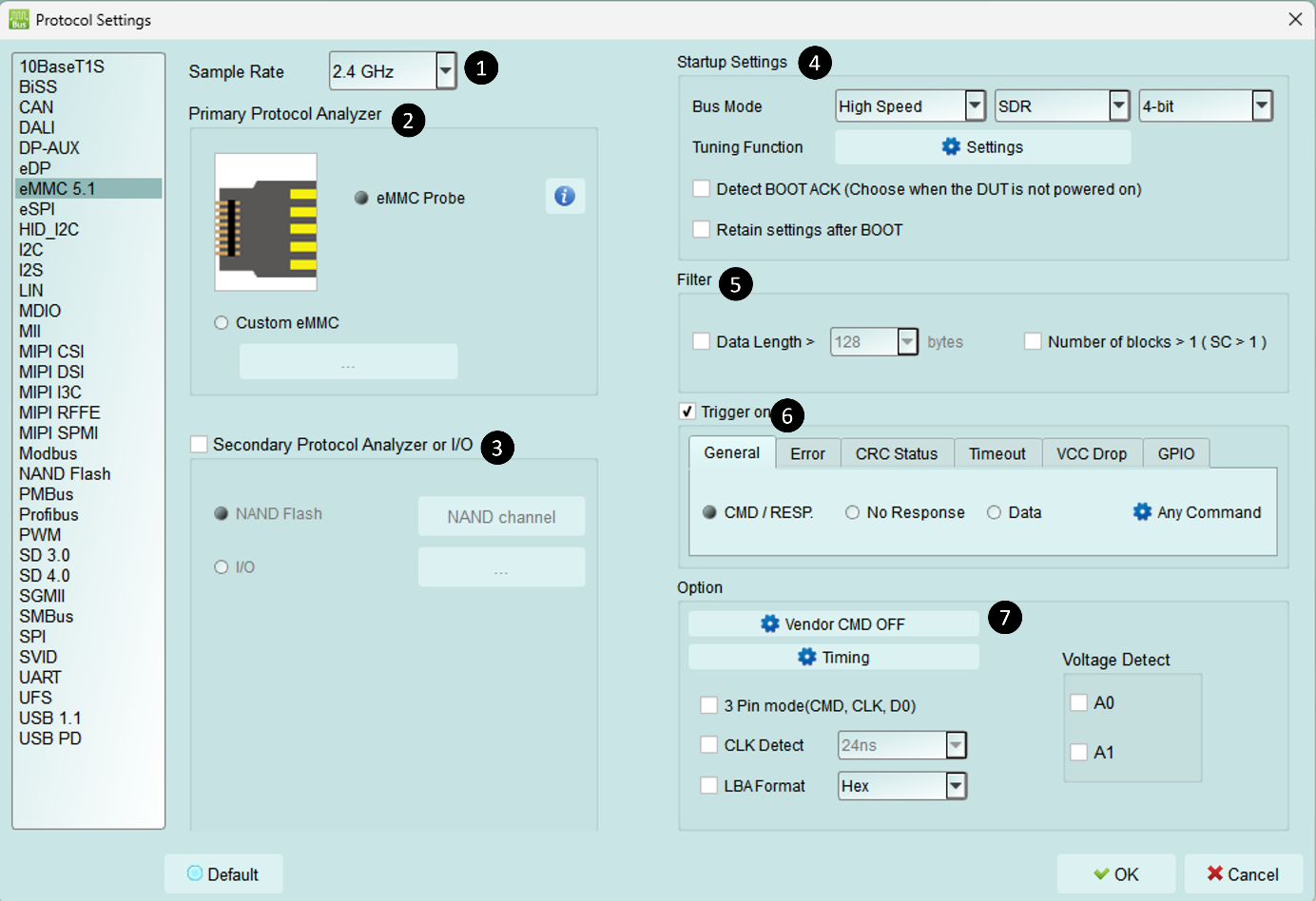Choose the Data trigger radio button

point(995,512)
